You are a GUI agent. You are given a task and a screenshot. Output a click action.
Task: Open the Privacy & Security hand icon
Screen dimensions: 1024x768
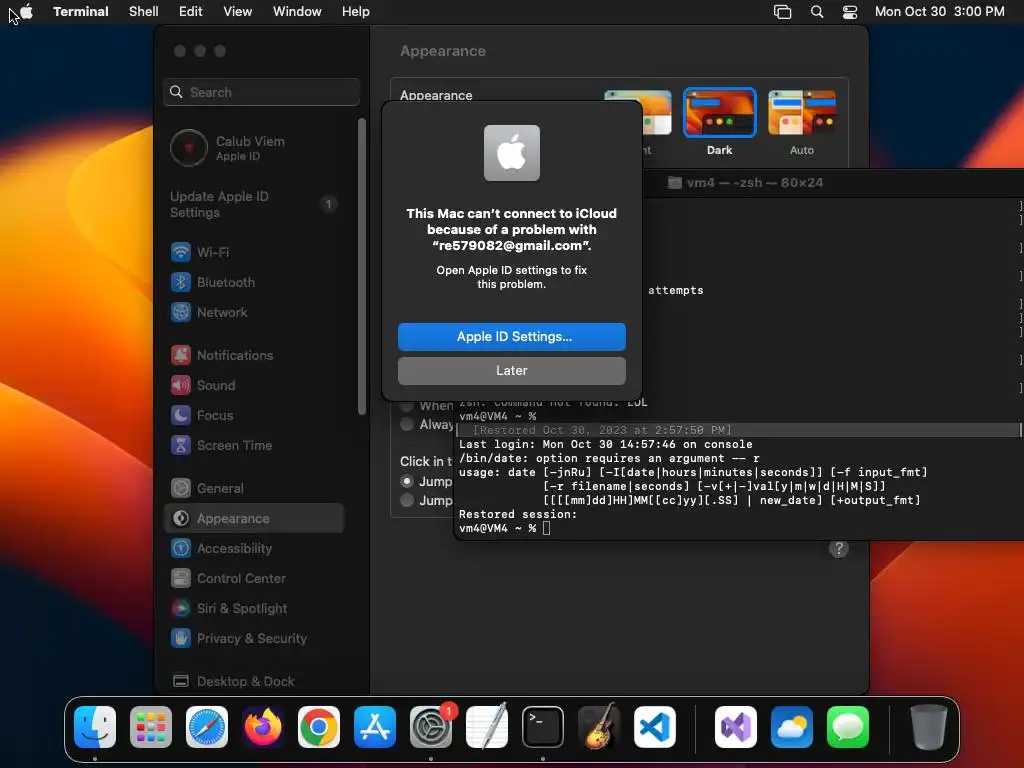181,639
